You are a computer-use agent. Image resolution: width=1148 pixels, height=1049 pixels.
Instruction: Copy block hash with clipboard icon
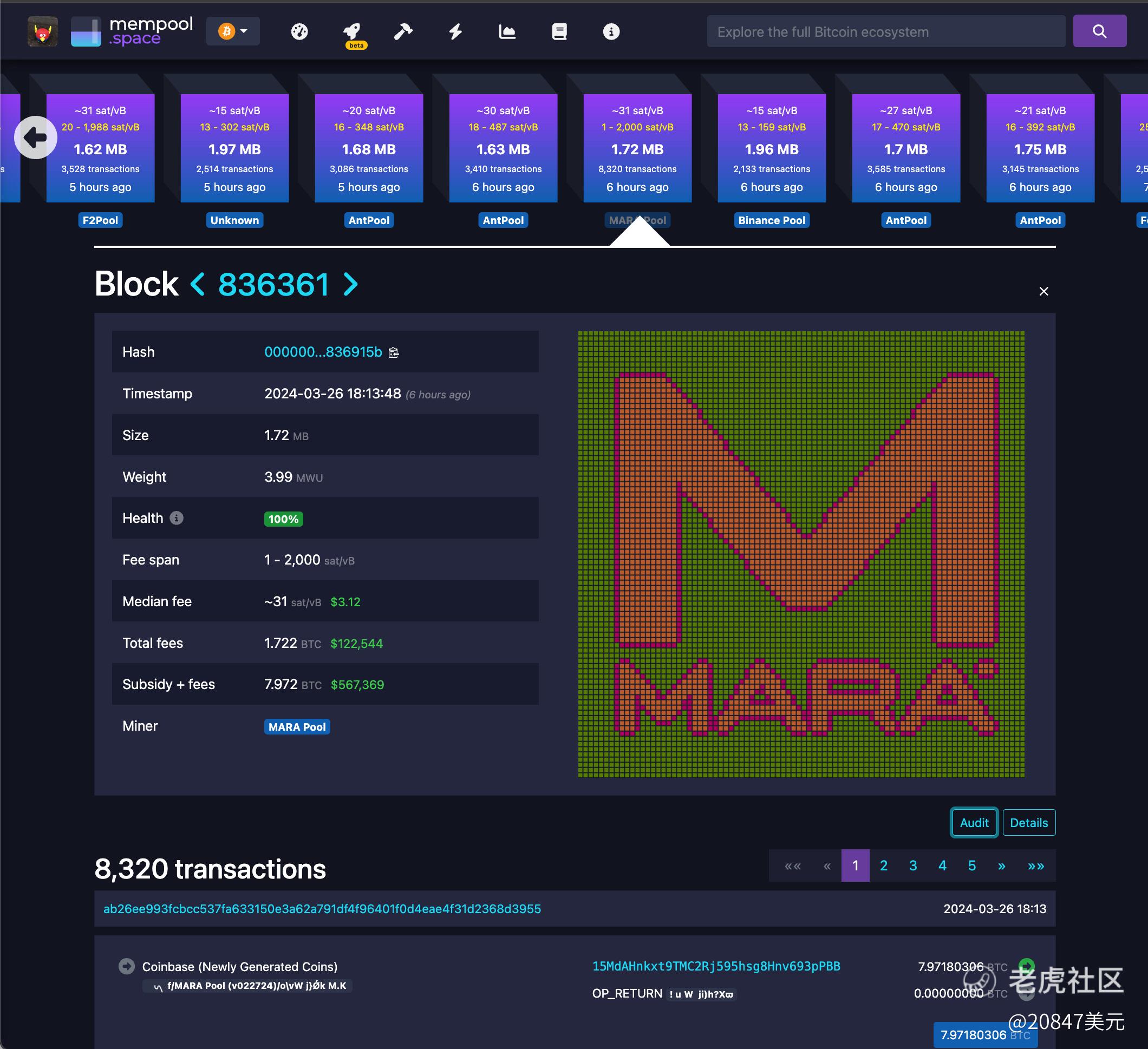click(394, 353)
